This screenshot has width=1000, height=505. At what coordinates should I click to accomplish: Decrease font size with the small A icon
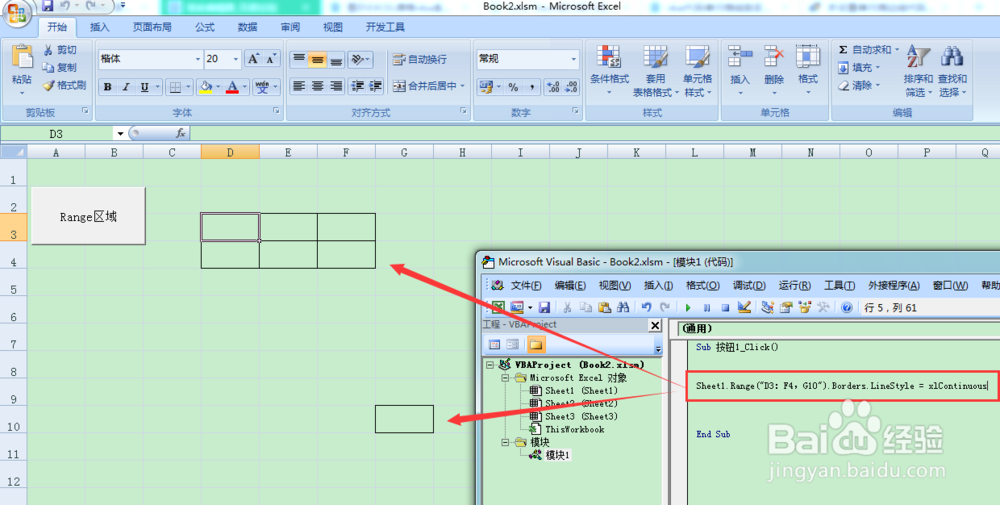(271, 59)
